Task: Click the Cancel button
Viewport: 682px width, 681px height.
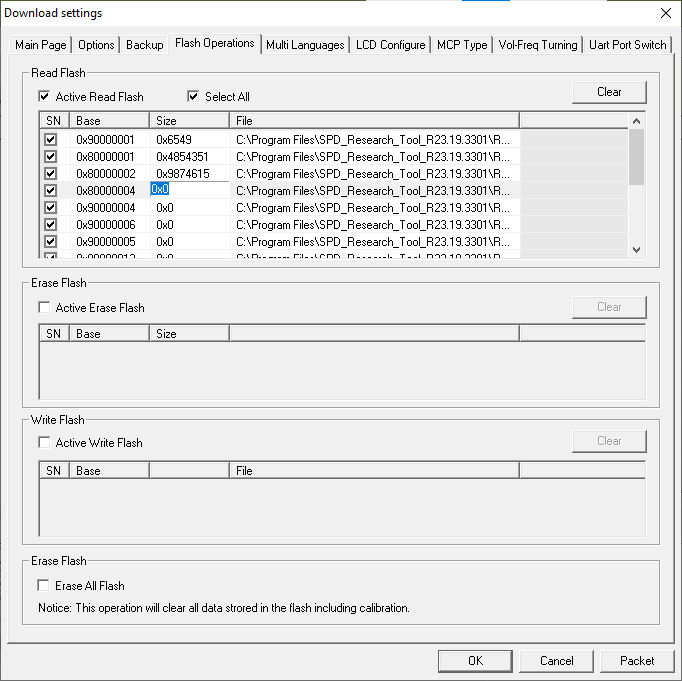Action: click(x=556, y=661)
